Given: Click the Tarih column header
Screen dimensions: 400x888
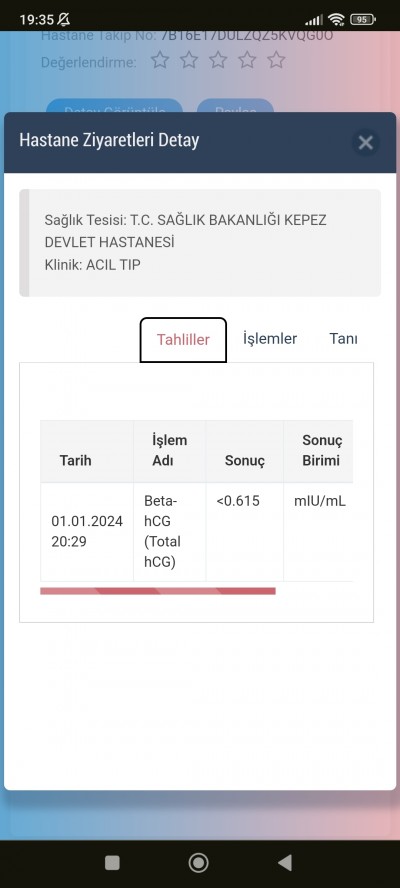Looking at the screenshot, I should [x=87, y=451].
